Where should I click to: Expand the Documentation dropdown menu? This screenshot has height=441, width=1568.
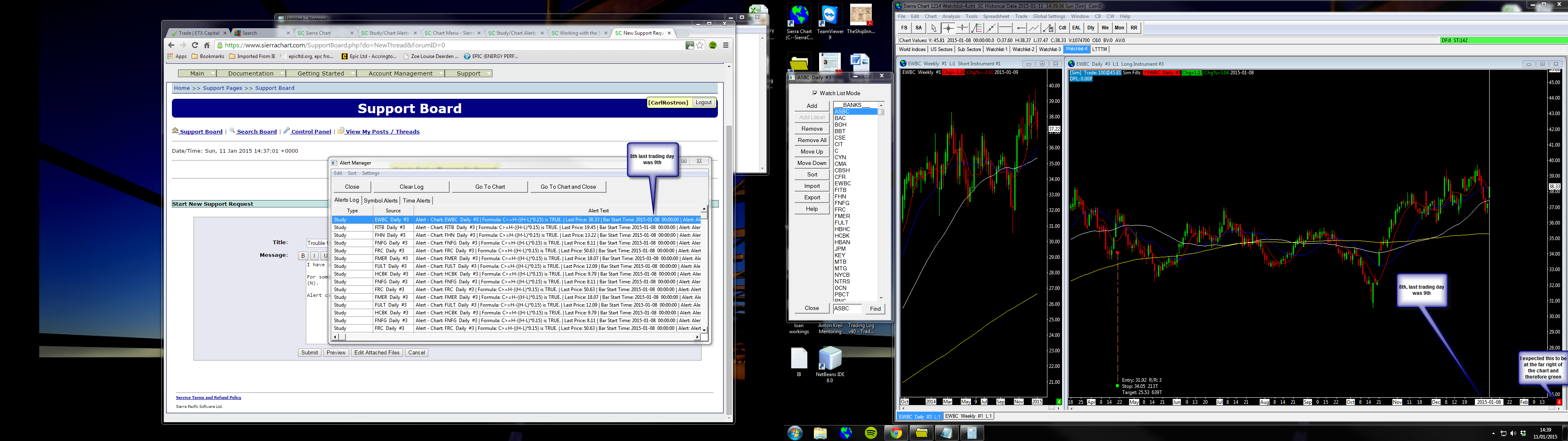pos(252,73)
